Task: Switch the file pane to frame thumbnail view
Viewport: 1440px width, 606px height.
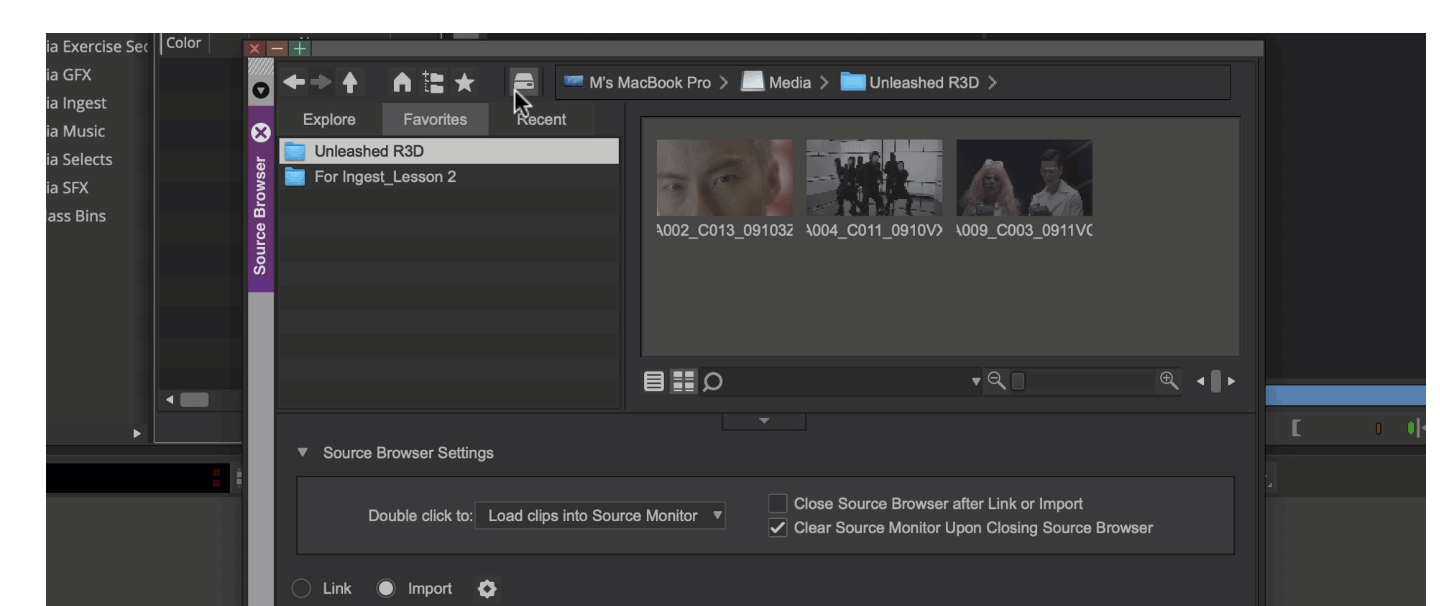Action: (x=683, y=381)
